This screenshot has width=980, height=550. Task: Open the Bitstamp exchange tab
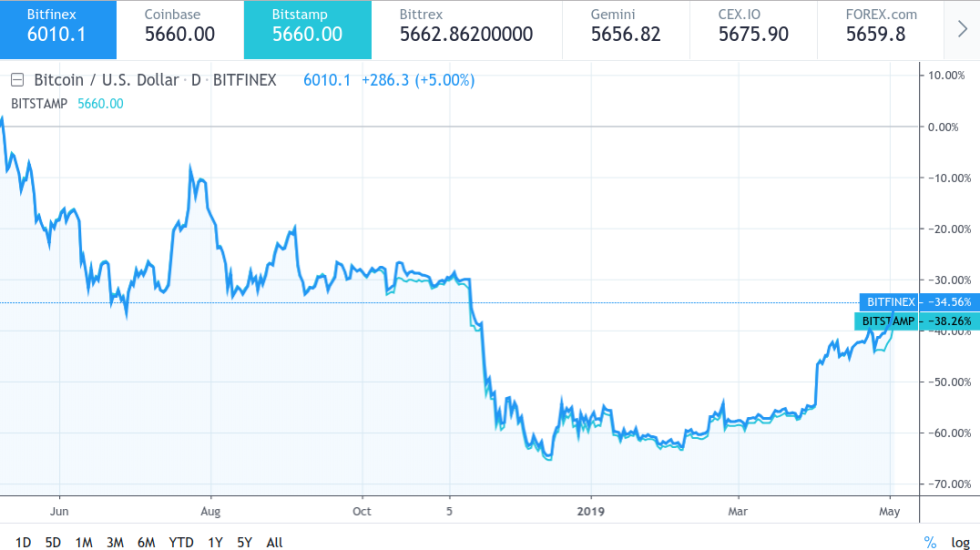click(x=307, y=30)
